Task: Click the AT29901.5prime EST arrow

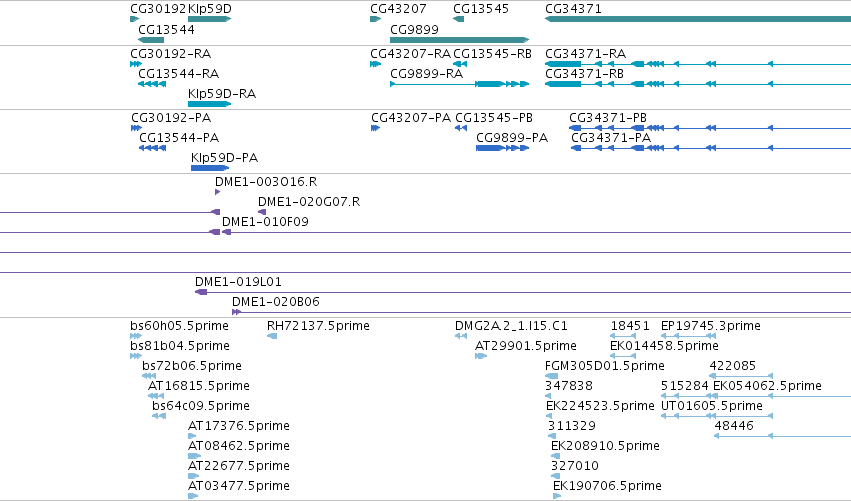Action: [x=481, y=356]
